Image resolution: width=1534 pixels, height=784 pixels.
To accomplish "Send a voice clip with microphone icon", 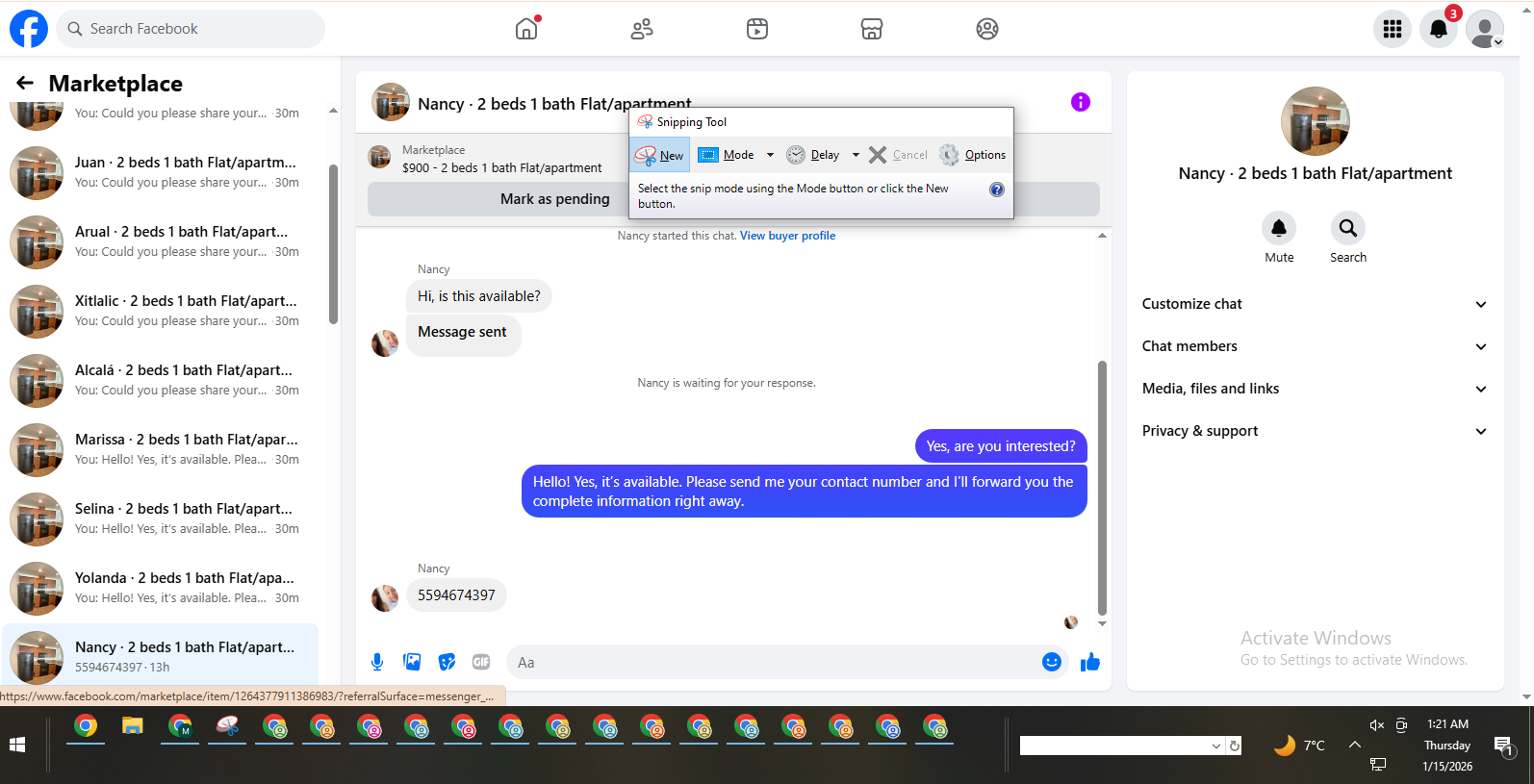I will click(x=377, y=662).
